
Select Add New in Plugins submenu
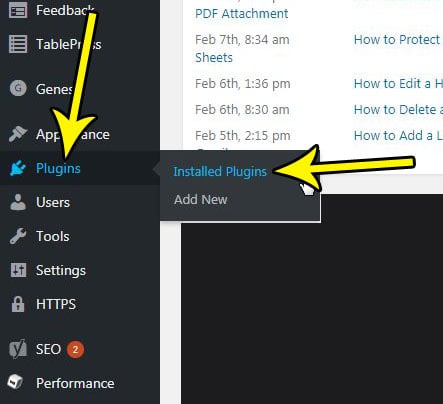pyautogui.click(x=201, y=200)
